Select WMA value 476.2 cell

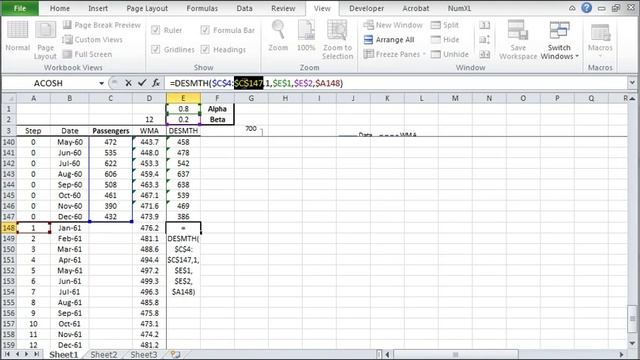click(x=149, y=228)
